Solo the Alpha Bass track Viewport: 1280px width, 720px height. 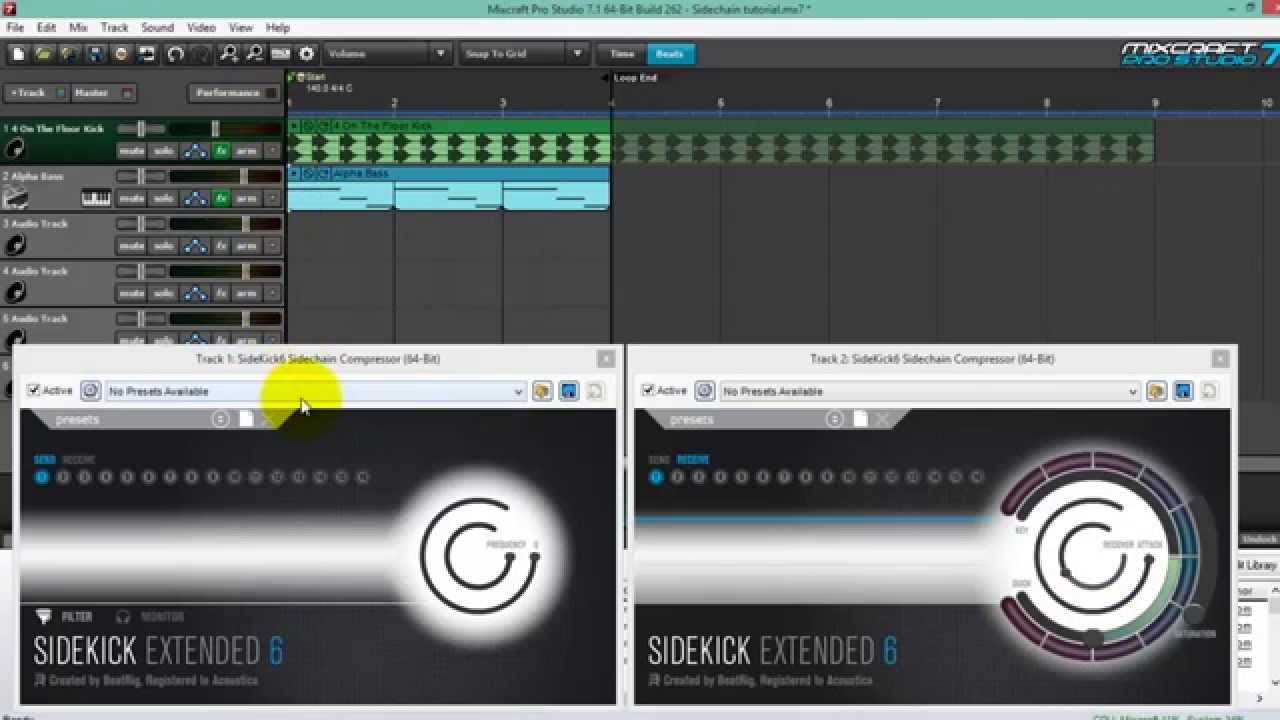(164, 198)
